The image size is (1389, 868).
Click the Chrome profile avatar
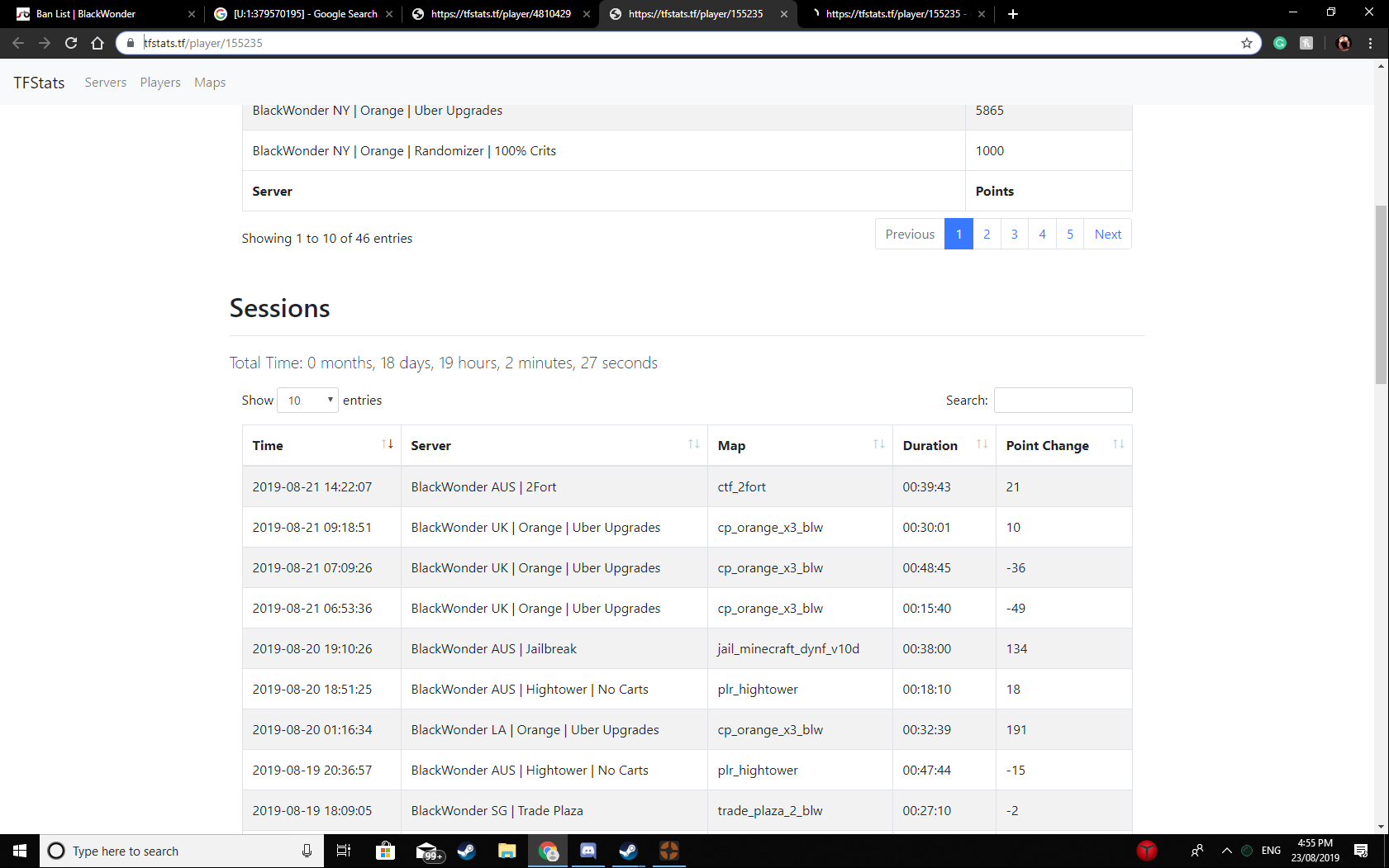[1344, 43]
